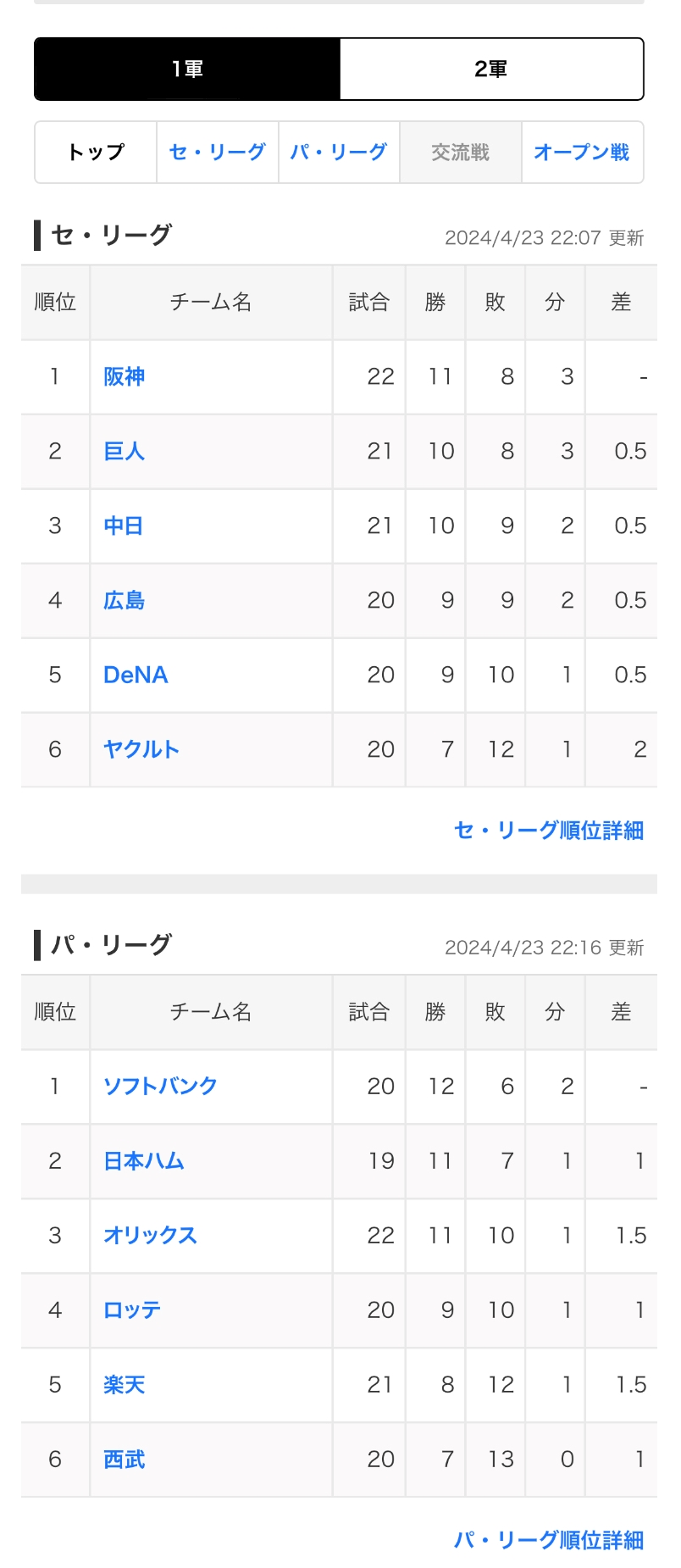Select the 交流戦 tab

point(460,153)
